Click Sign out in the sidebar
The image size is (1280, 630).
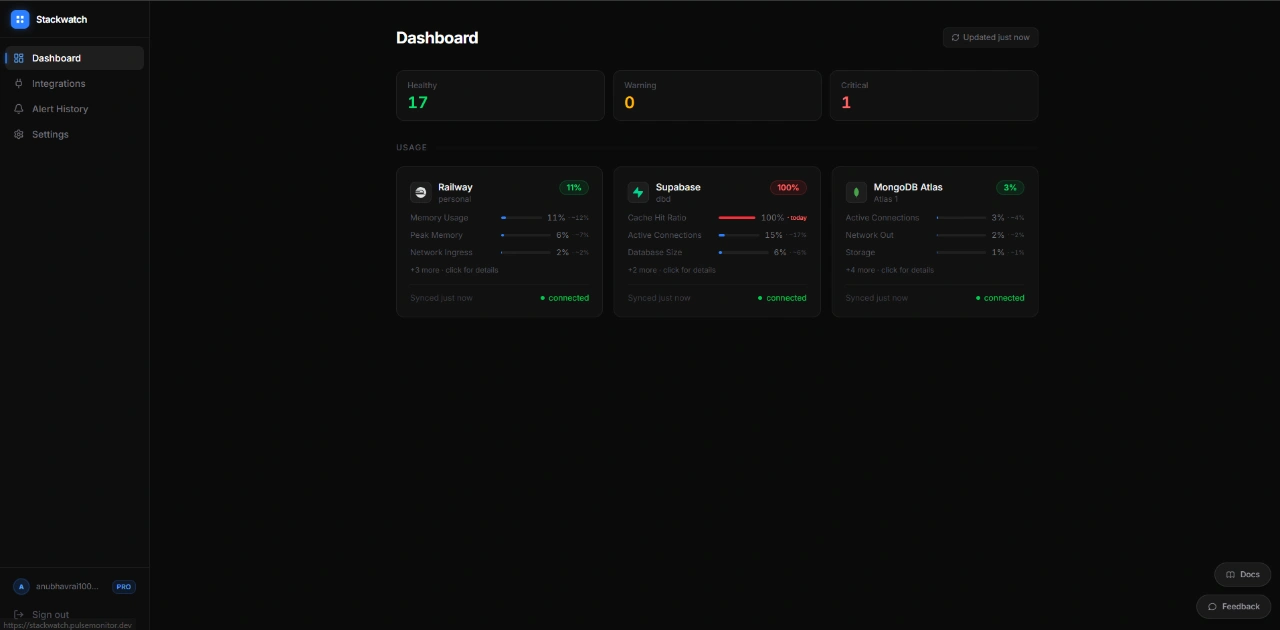click(50, 615)
